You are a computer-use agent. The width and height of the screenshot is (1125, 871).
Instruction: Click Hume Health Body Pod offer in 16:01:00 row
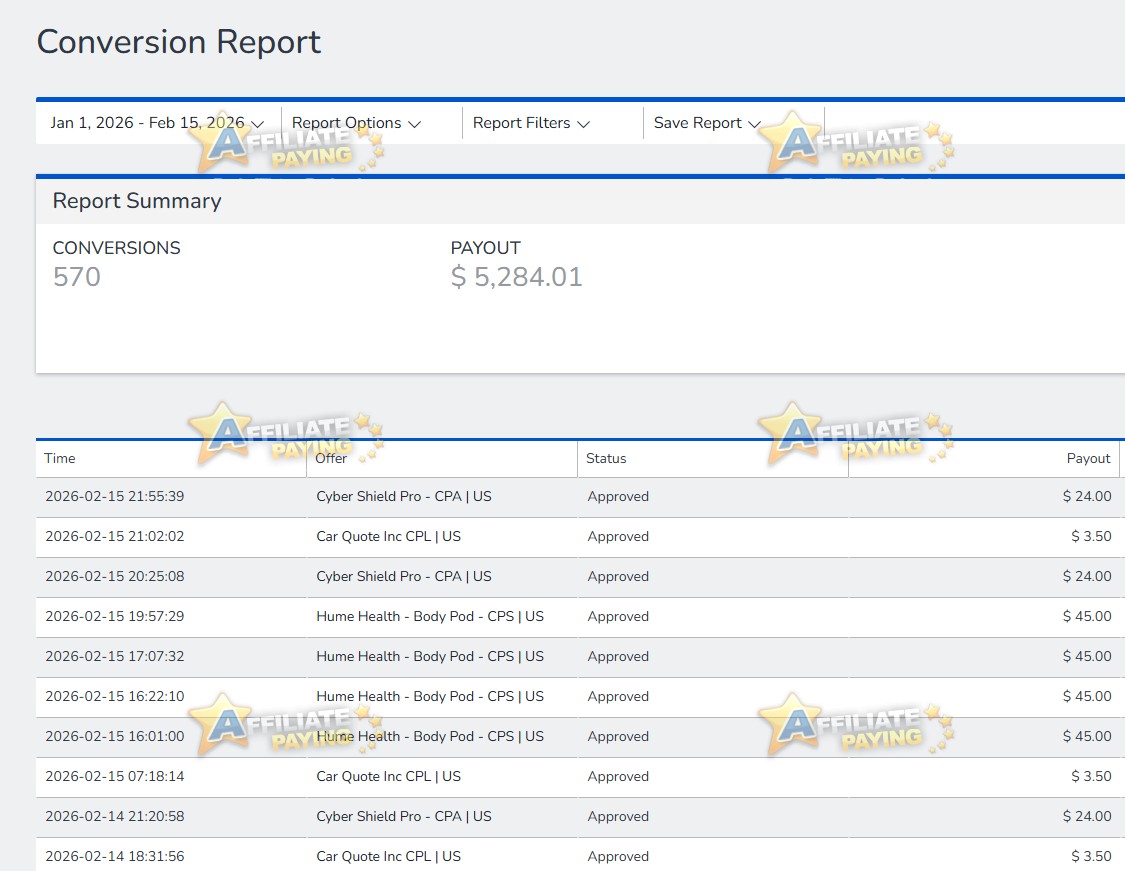tap(430, 736)
